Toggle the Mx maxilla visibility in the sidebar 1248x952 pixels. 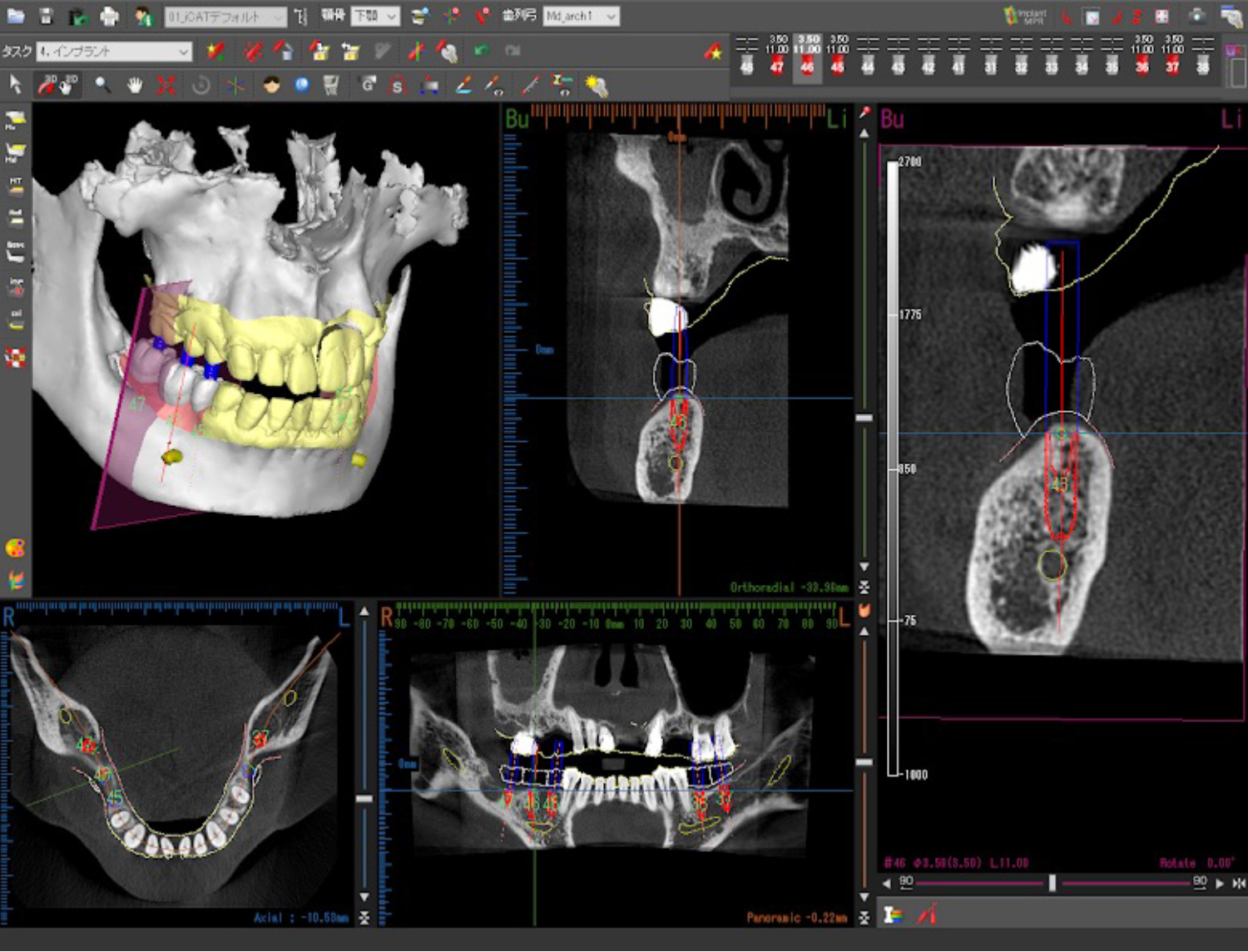coord(15,120)
